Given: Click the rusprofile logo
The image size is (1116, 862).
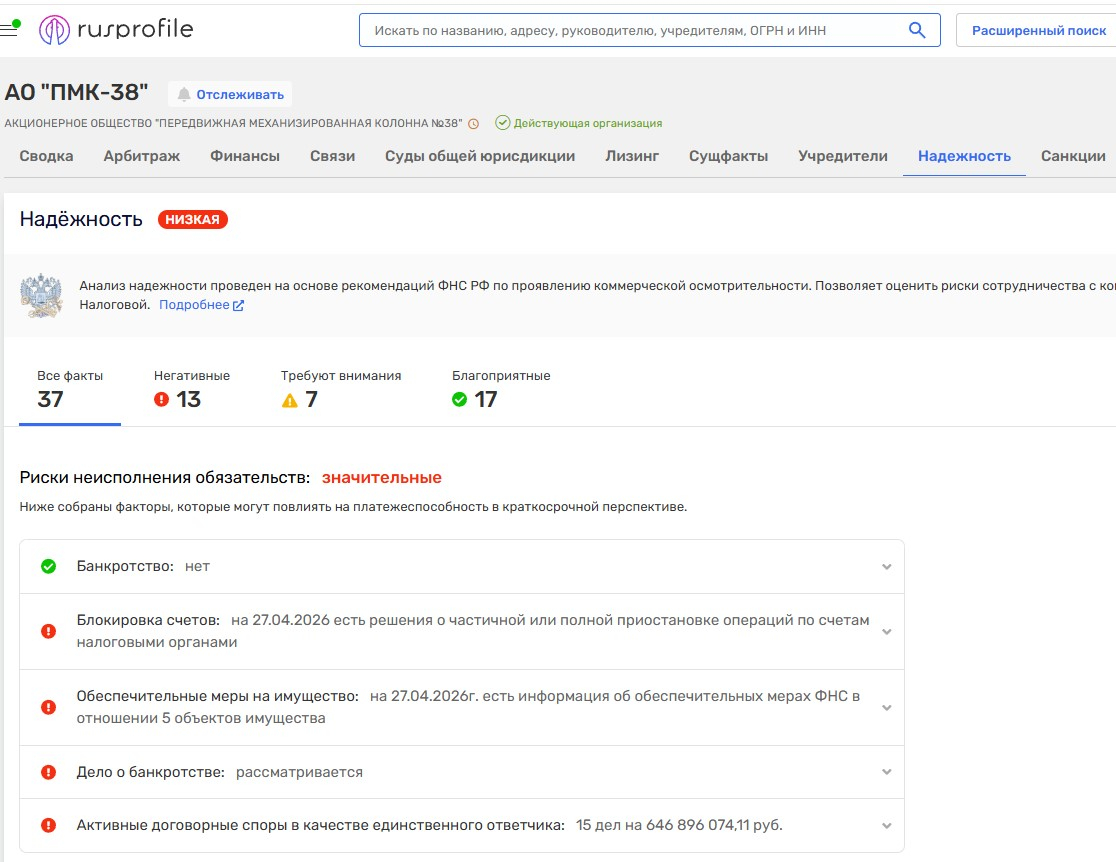Looking at the screenshot, I should [116, 30].
